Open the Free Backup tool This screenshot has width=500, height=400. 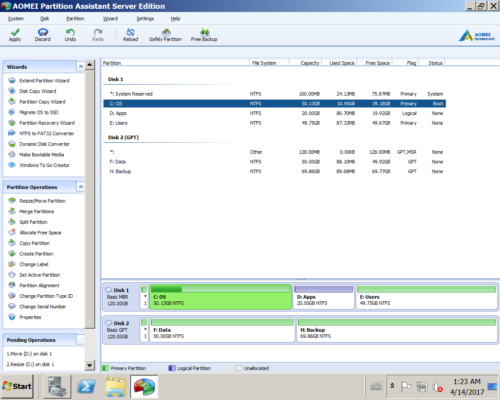(204, 35)
